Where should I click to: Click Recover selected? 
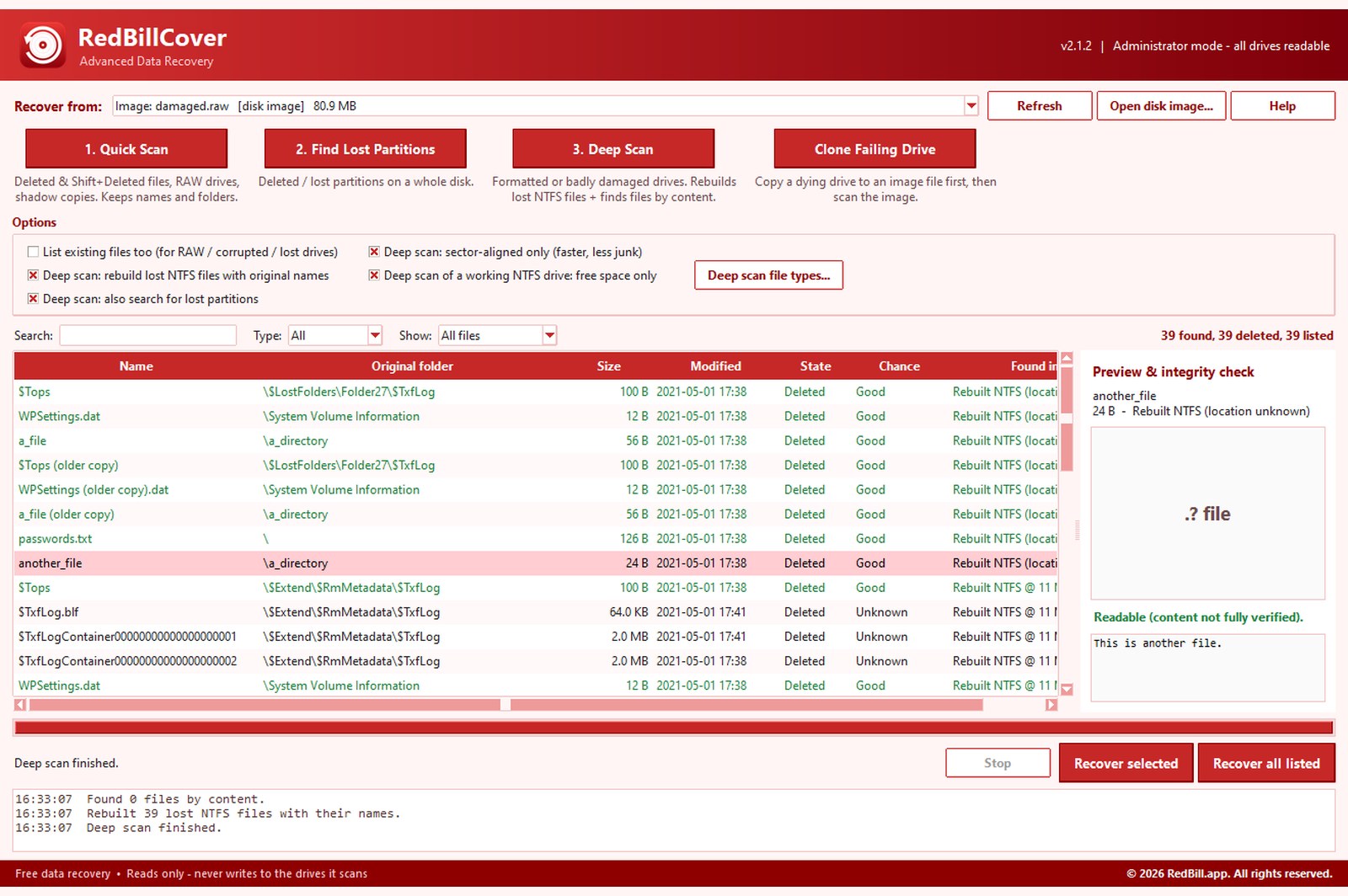click(1126, 763)
